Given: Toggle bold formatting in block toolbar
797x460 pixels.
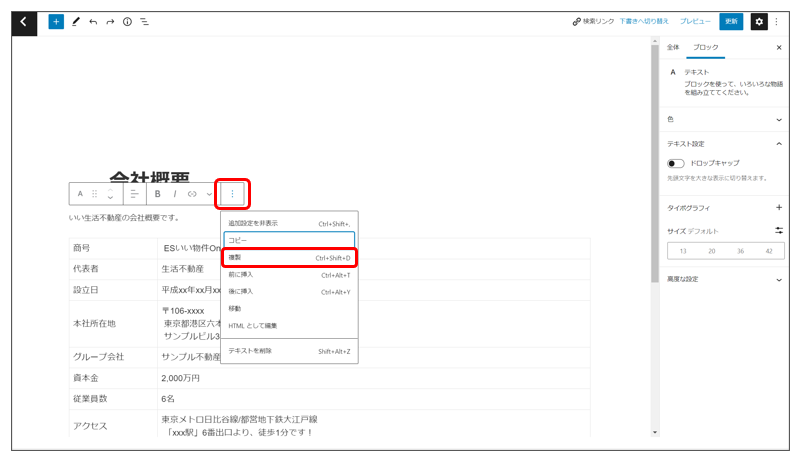Looking at the screenshot, I should click(x=157, y=193).
